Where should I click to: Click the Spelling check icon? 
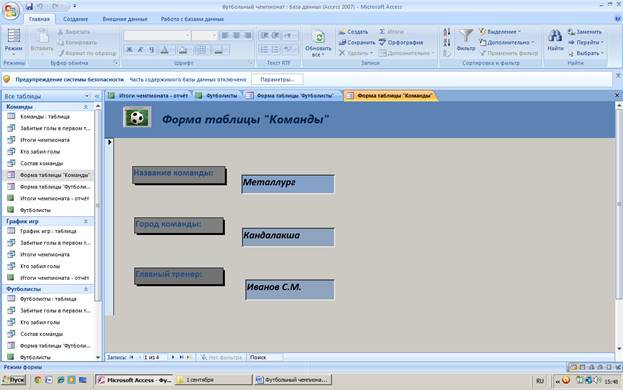pyautogui.click(x=383, y=42)
